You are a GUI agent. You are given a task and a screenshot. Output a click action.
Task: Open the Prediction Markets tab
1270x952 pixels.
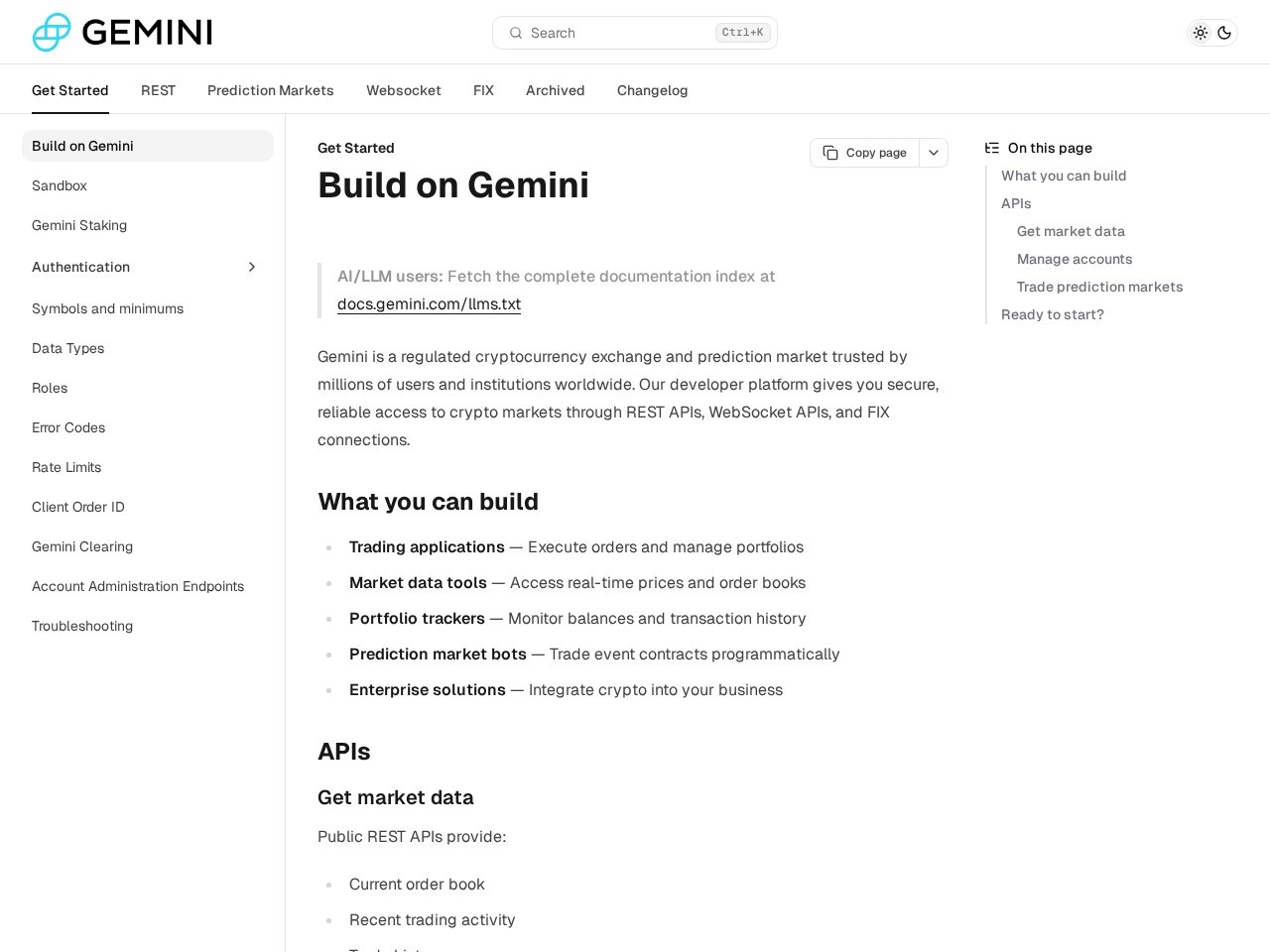pyautogui.click(x=270, y=90)
